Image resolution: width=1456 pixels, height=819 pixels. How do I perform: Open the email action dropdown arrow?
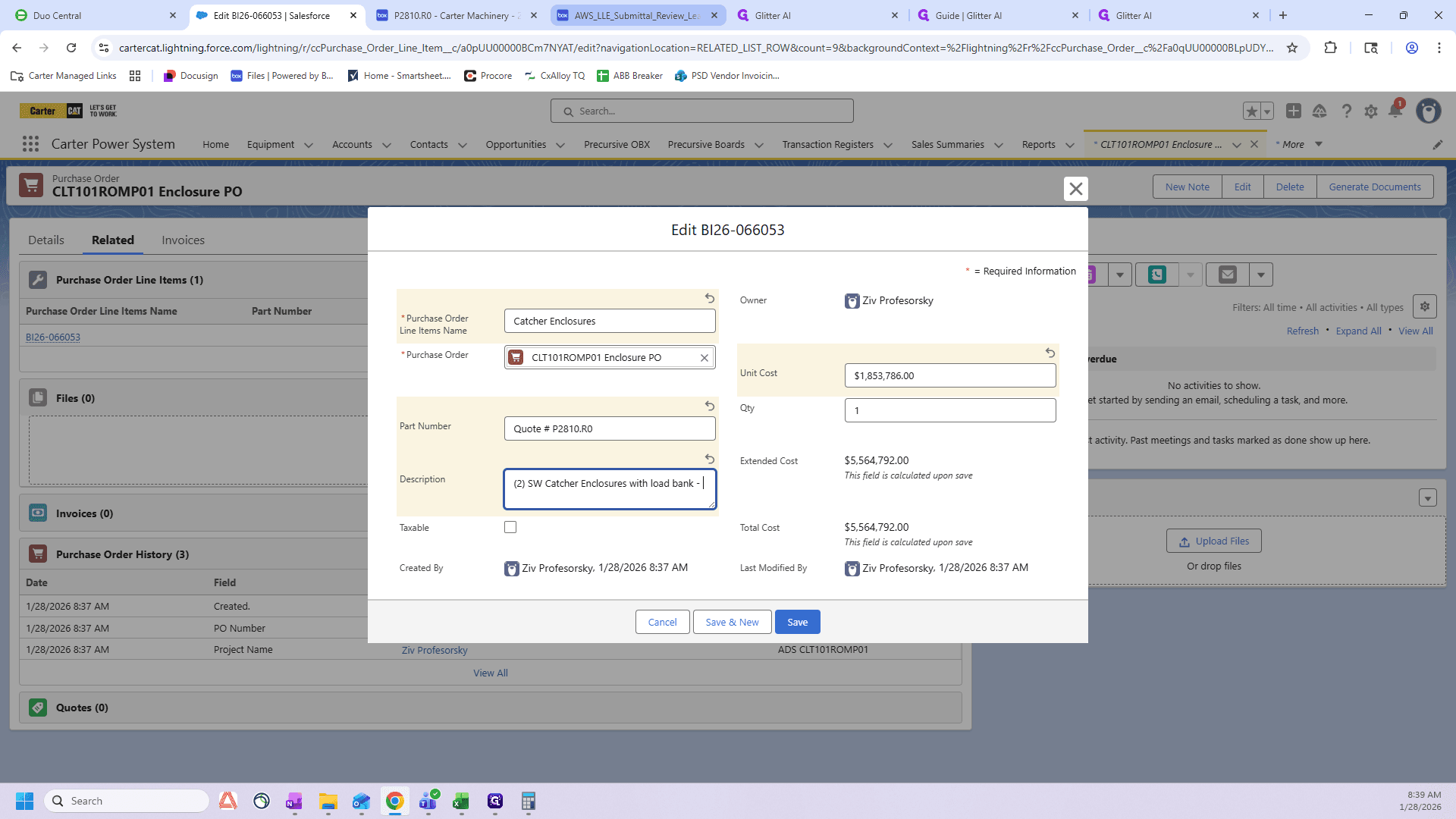coord(1261,275)
